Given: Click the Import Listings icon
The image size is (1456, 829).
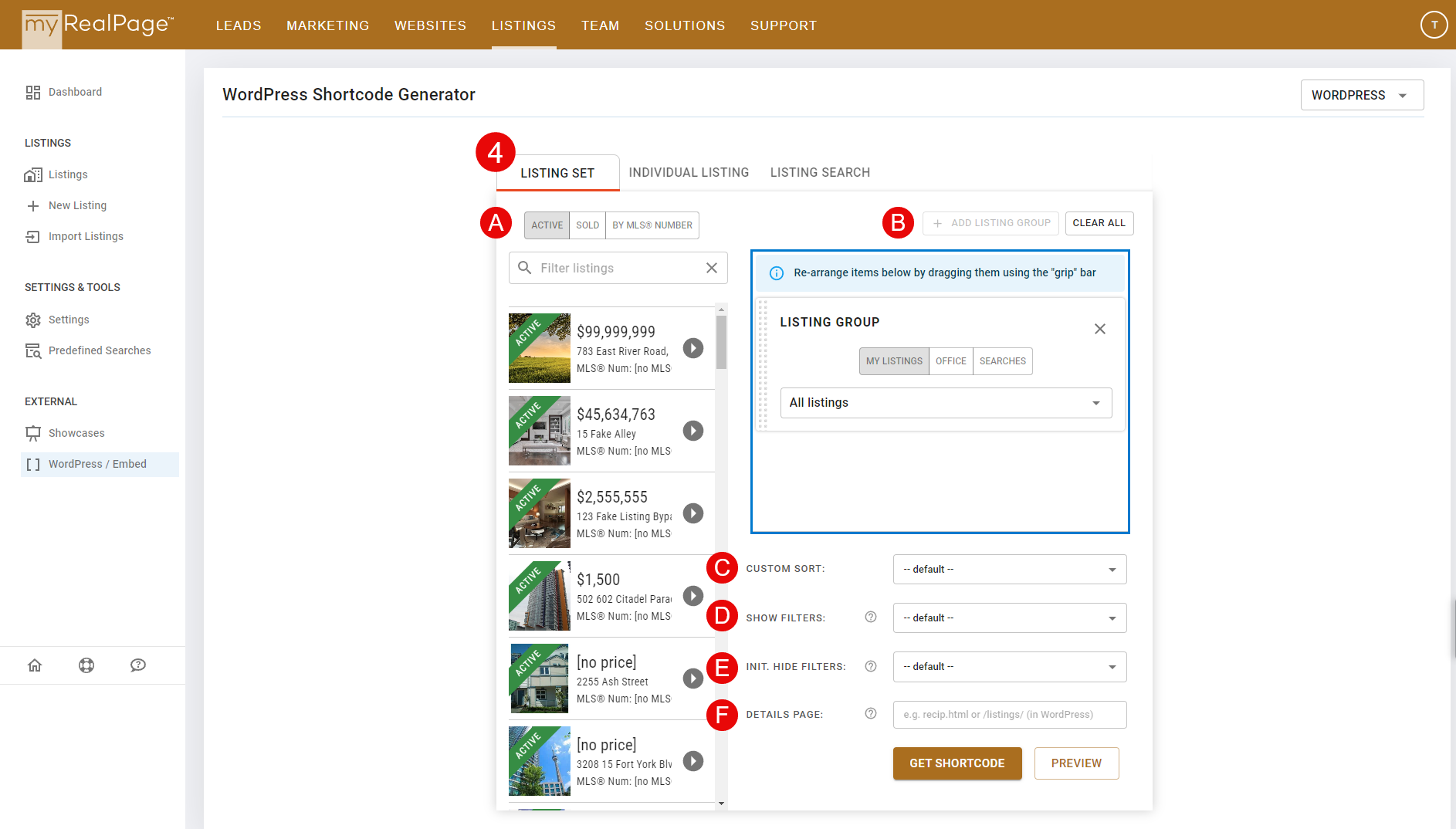Looking at the screenshot, I should [32, 237].
